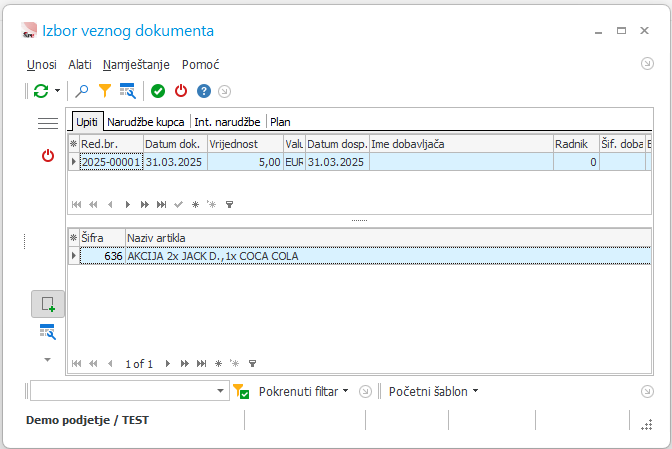Select row AKCIJA 2x JACK D.,1x COCA COLA
This screenshot has height=449, width=672.
coord(388,256)
